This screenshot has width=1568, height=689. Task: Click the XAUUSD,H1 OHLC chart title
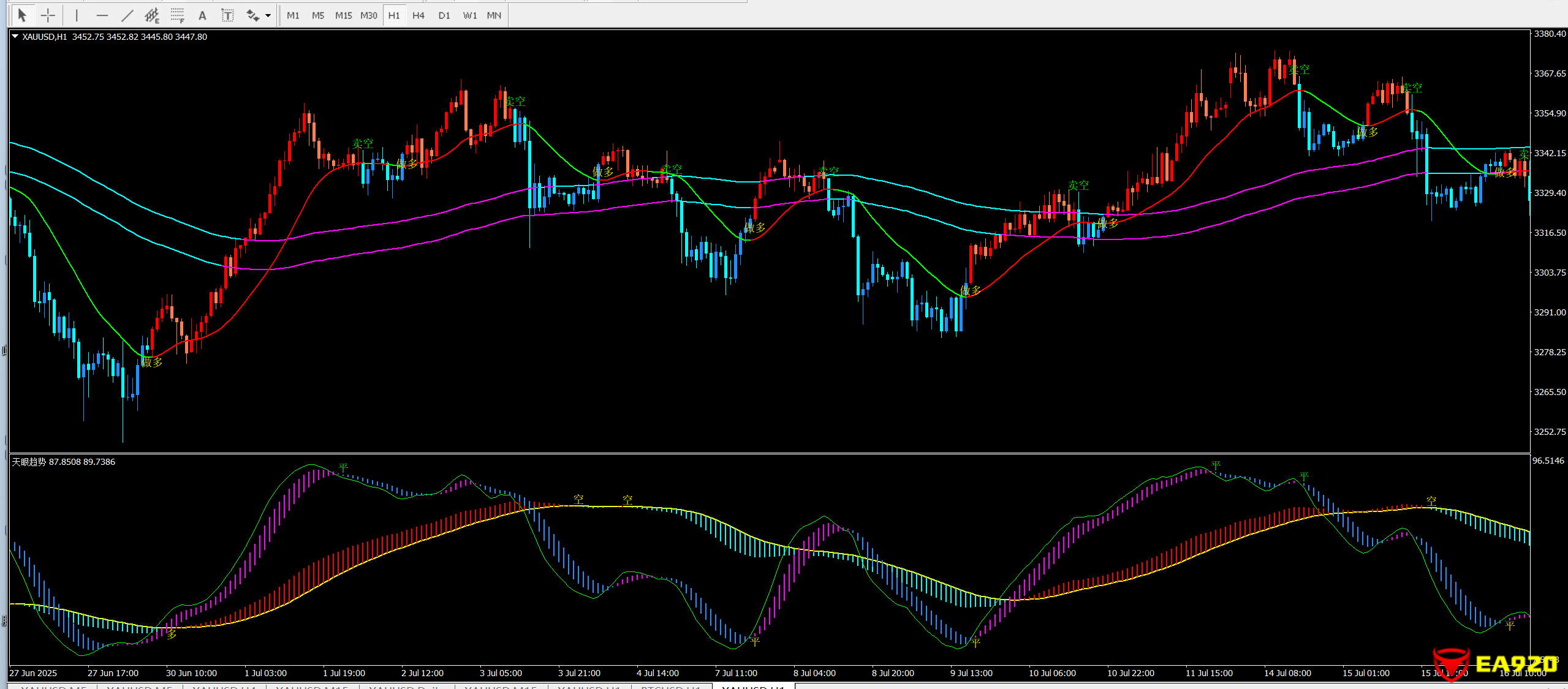coord(115,37)
